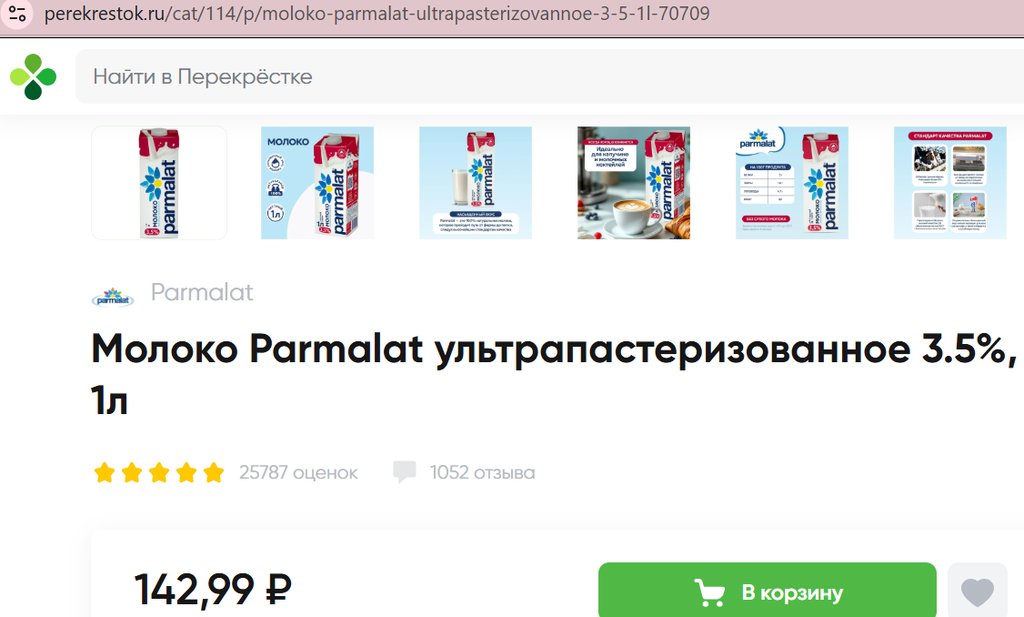Focus the 'Найти в Перекрёстке' search field
Viewport: 1024px width, 617px height.
550,76
